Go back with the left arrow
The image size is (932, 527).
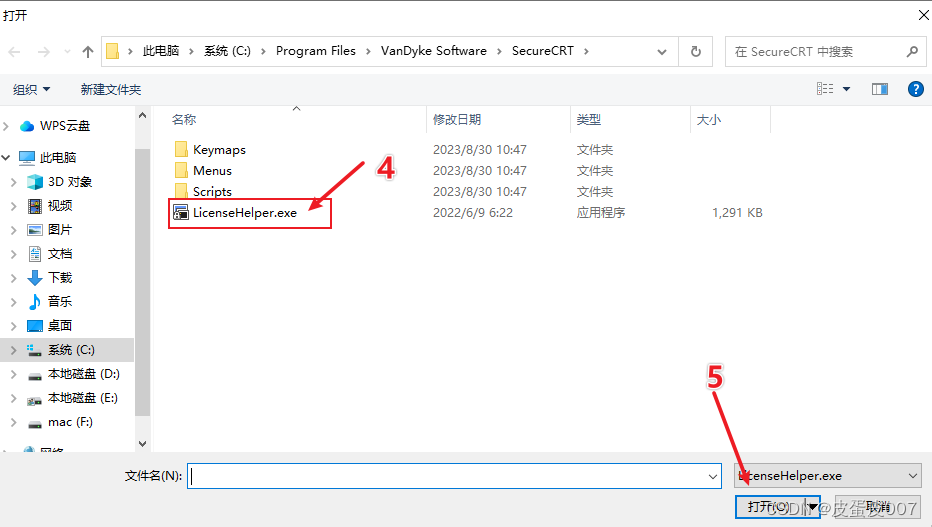pyautogui.click(x=14, y=52)
